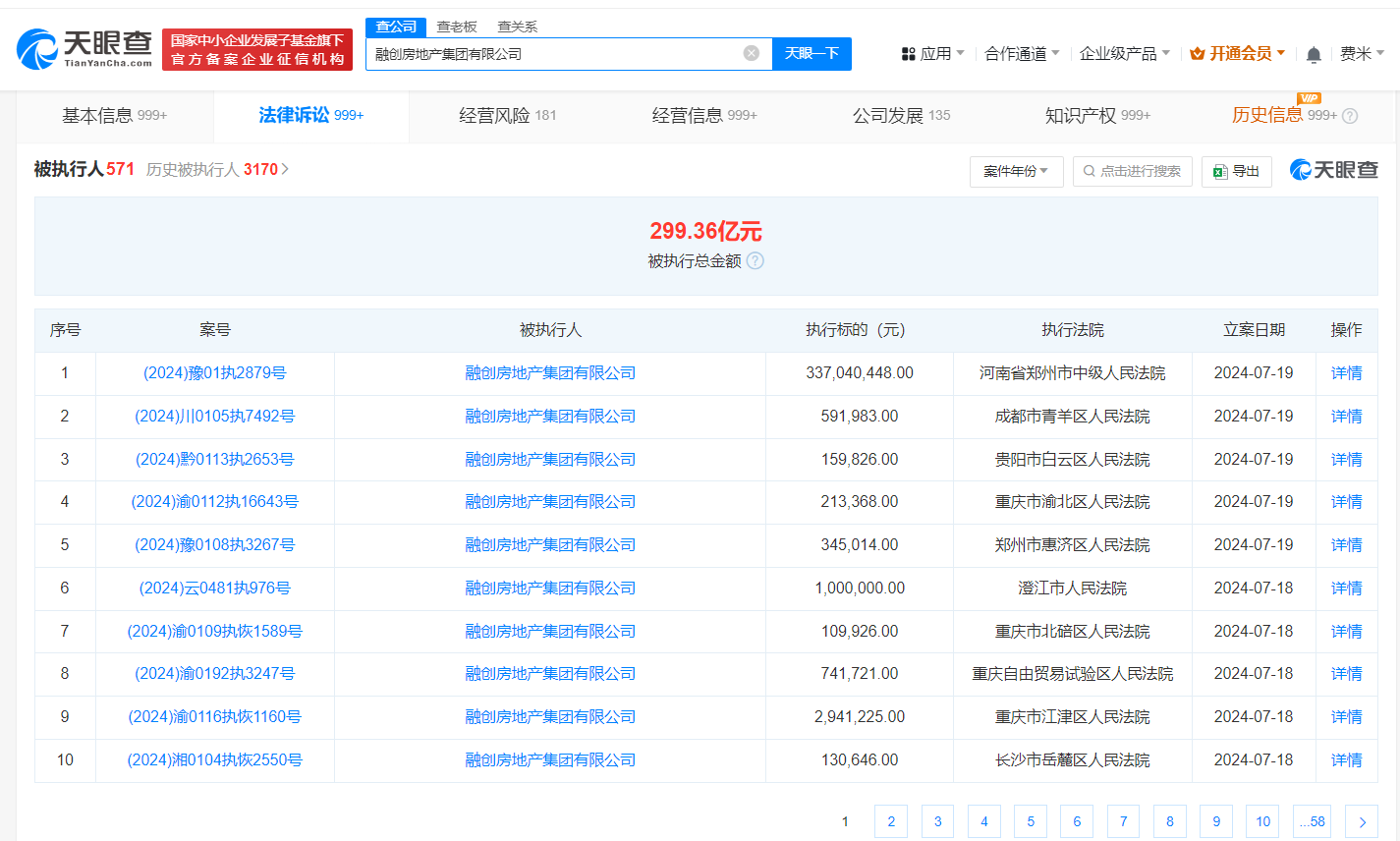The height and width of the screenshot is (841, 1400).
Task: Open help tooltip icon beside 被执行总金额
Action: pyautogui.click(x=756, y=260)
